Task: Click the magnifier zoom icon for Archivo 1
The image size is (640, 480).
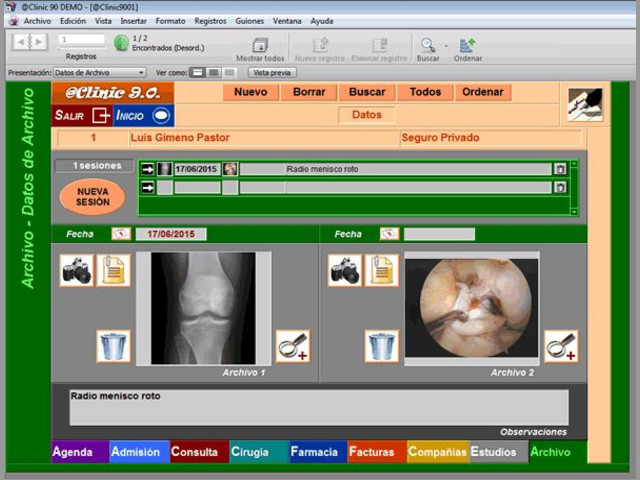Action: click(293, 346)
